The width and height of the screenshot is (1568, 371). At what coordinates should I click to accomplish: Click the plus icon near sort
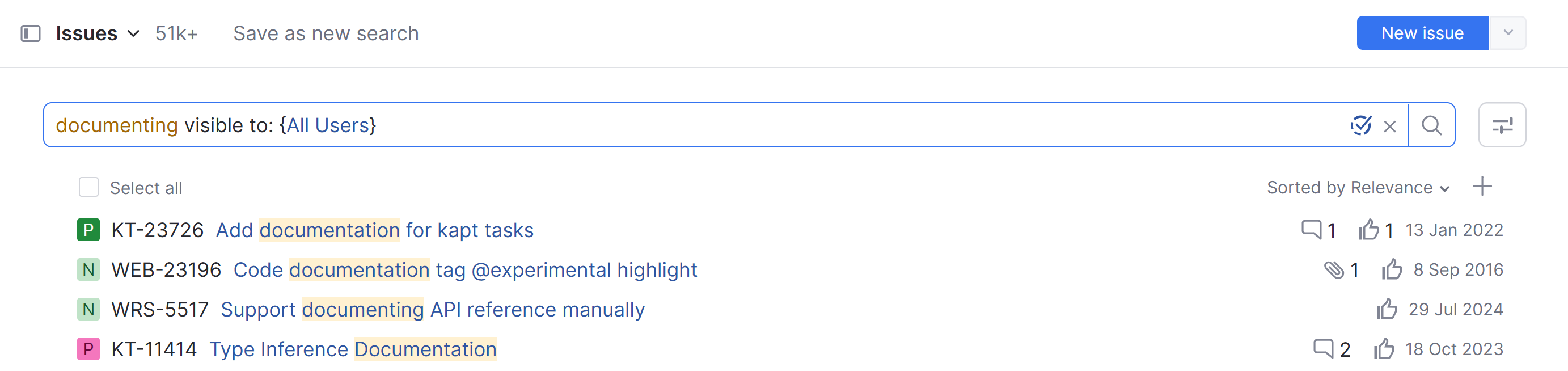[1482, 187]
